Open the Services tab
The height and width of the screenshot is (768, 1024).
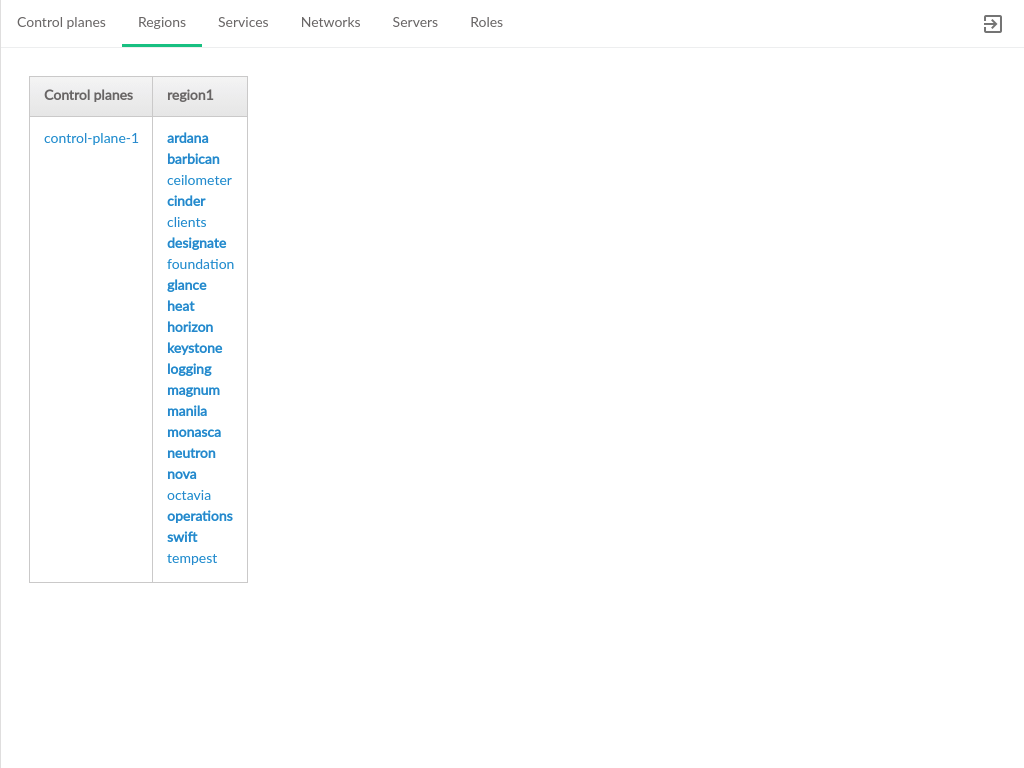tap(243, 22)
